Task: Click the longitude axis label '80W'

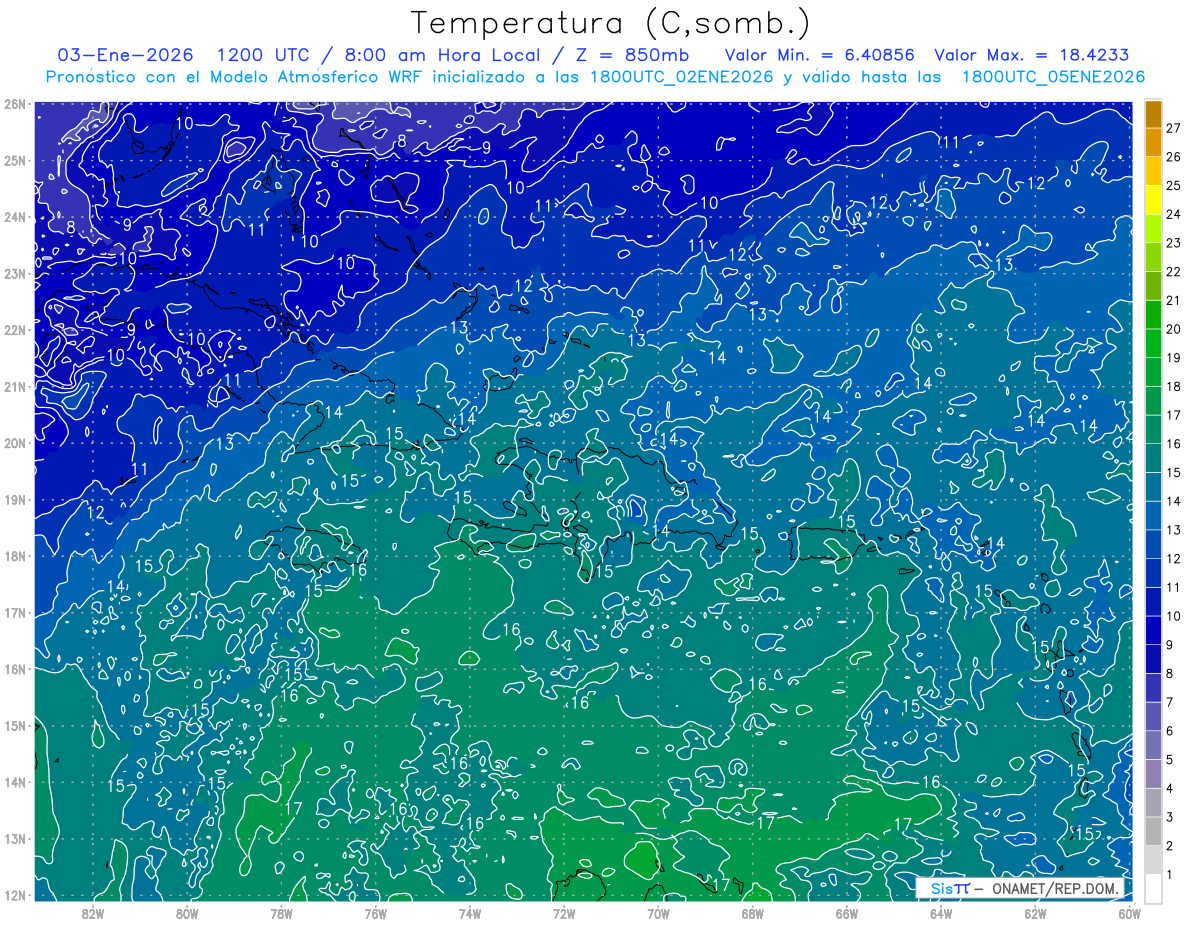Action: tap(187, 913)
